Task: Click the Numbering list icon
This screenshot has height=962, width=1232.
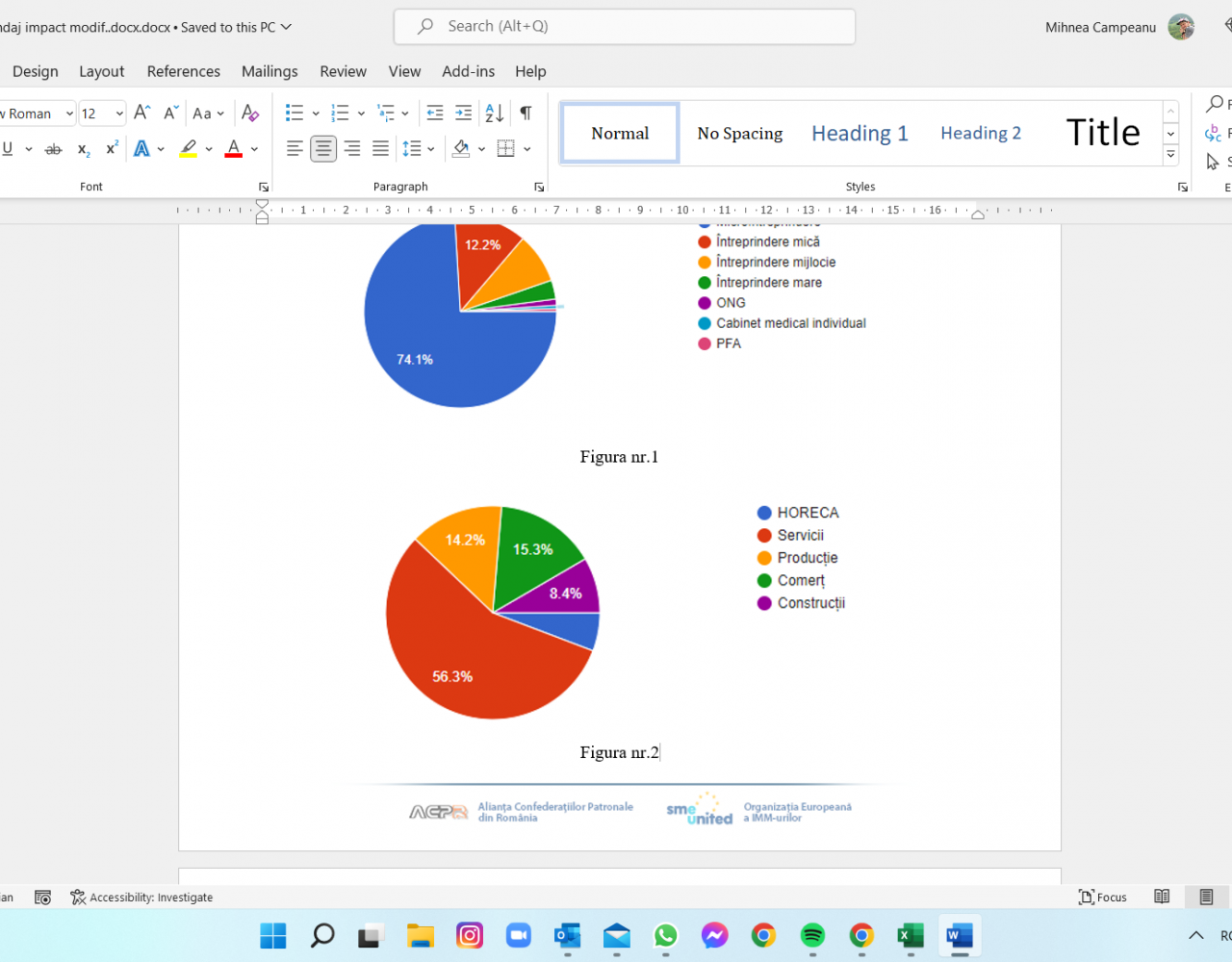Action: pyautogui.click(x=340, y=114)
